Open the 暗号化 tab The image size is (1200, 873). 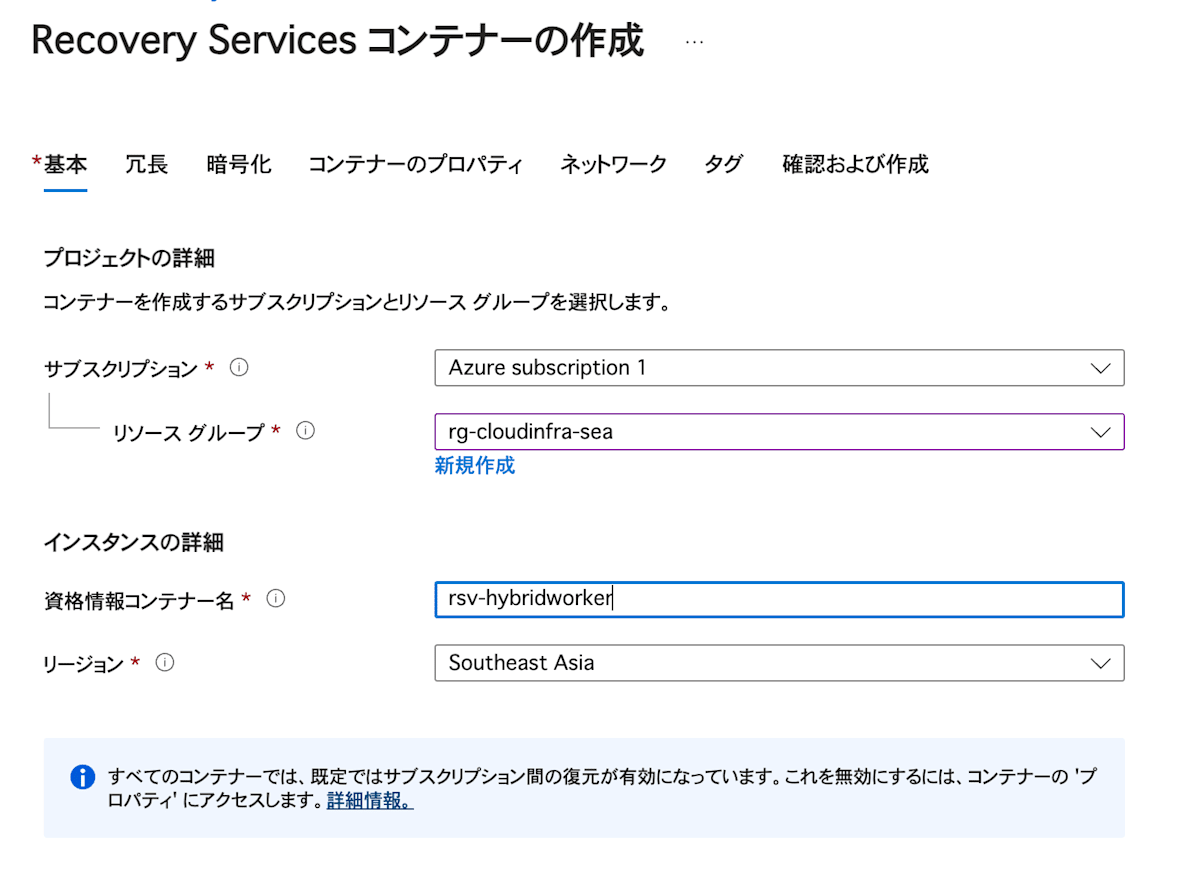(x=239, y=165)
